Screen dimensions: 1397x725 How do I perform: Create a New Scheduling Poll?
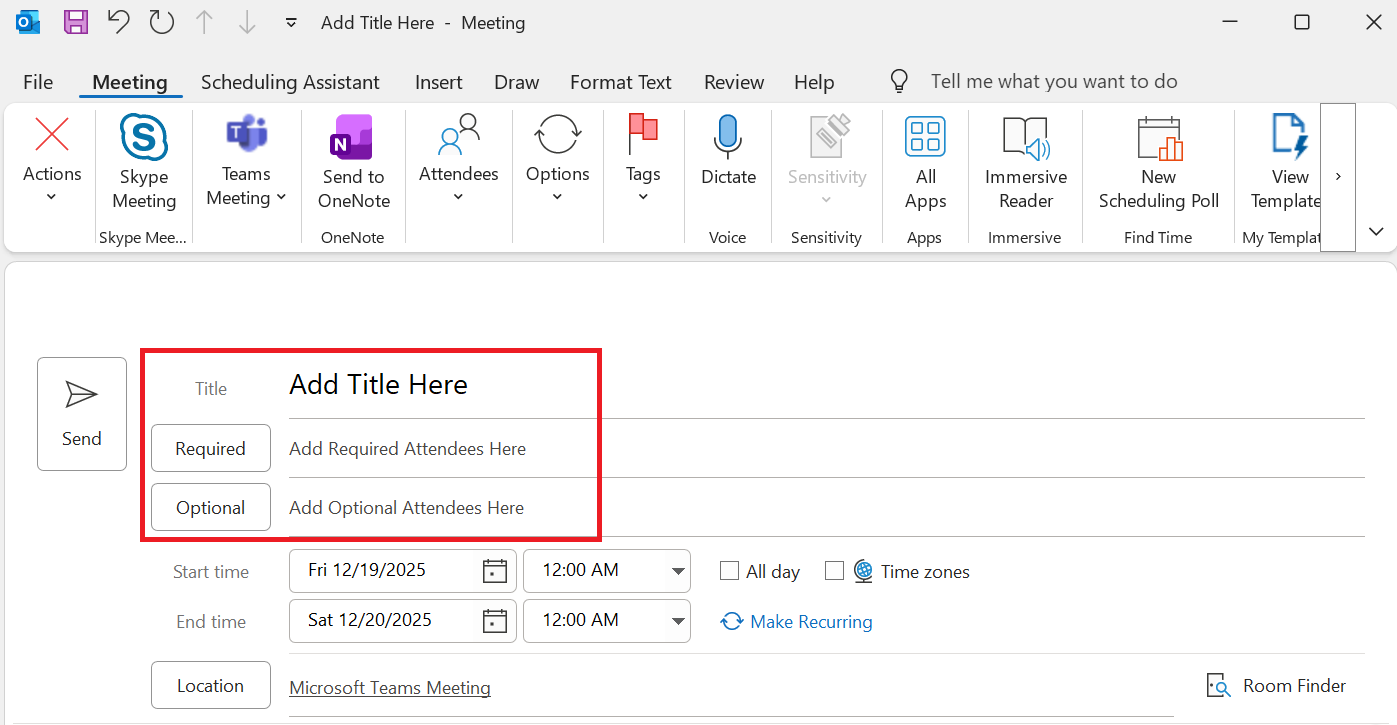(x=1159, y=139)
